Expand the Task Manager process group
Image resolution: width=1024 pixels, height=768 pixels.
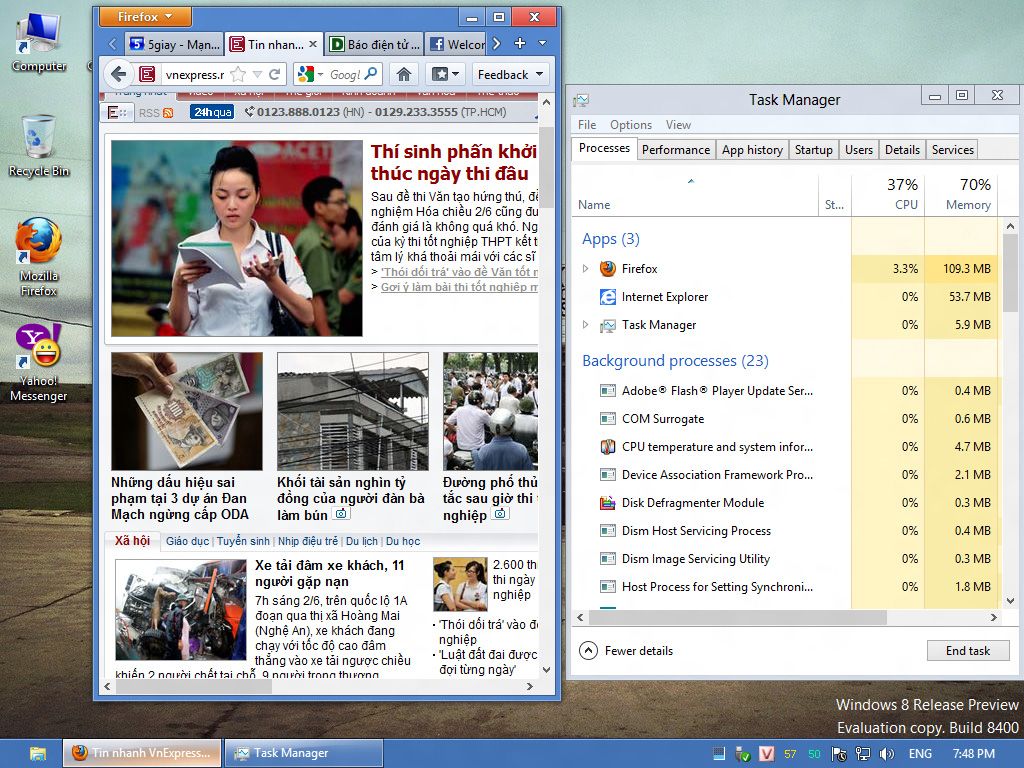tap(585, 325)
